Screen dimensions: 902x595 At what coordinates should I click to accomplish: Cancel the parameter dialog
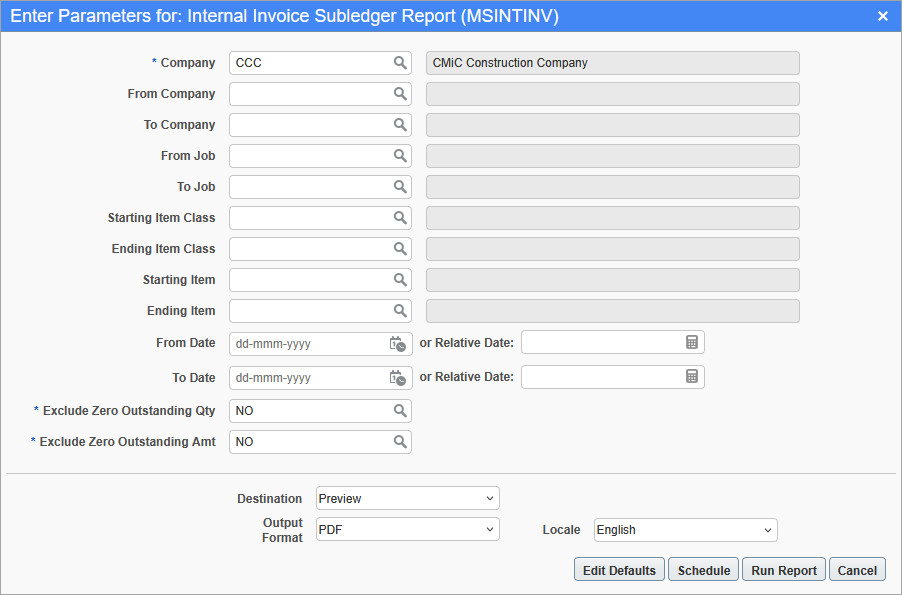pos(857,569)
